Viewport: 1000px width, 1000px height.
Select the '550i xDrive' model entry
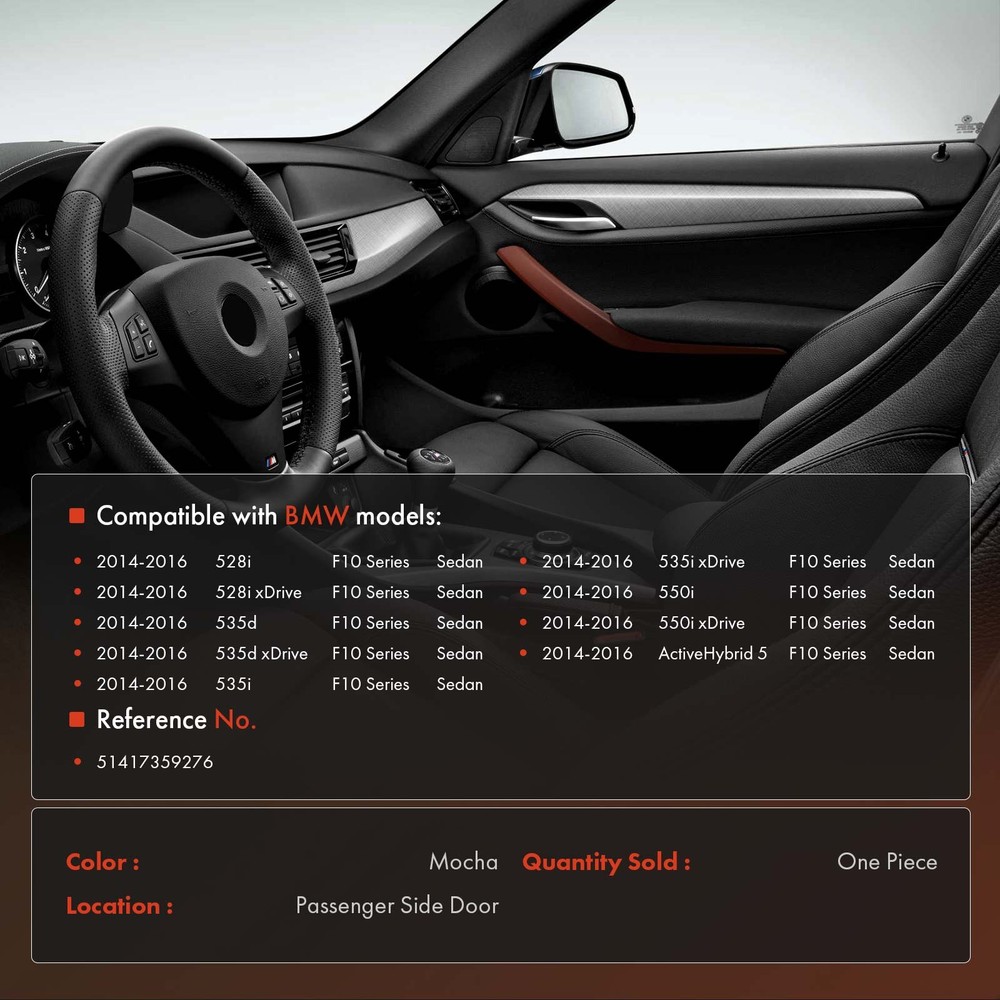click(x=702, y=622)
